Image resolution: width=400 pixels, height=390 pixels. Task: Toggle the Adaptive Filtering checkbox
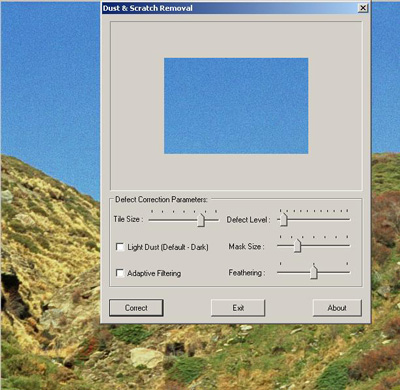coord(120,273)
